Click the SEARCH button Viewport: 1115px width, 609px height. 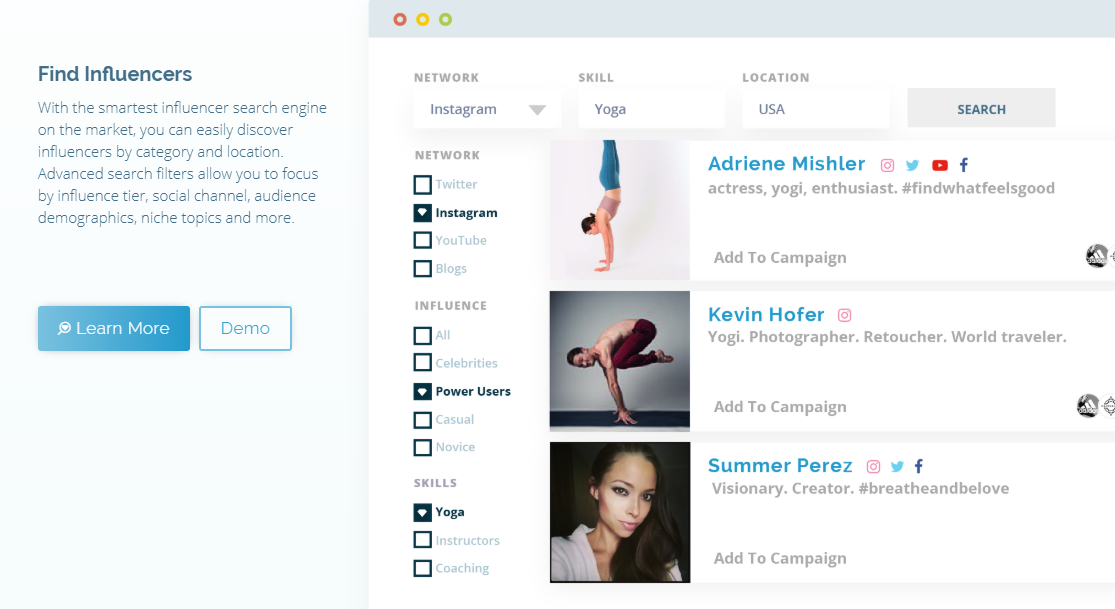[x=981, y=108]
